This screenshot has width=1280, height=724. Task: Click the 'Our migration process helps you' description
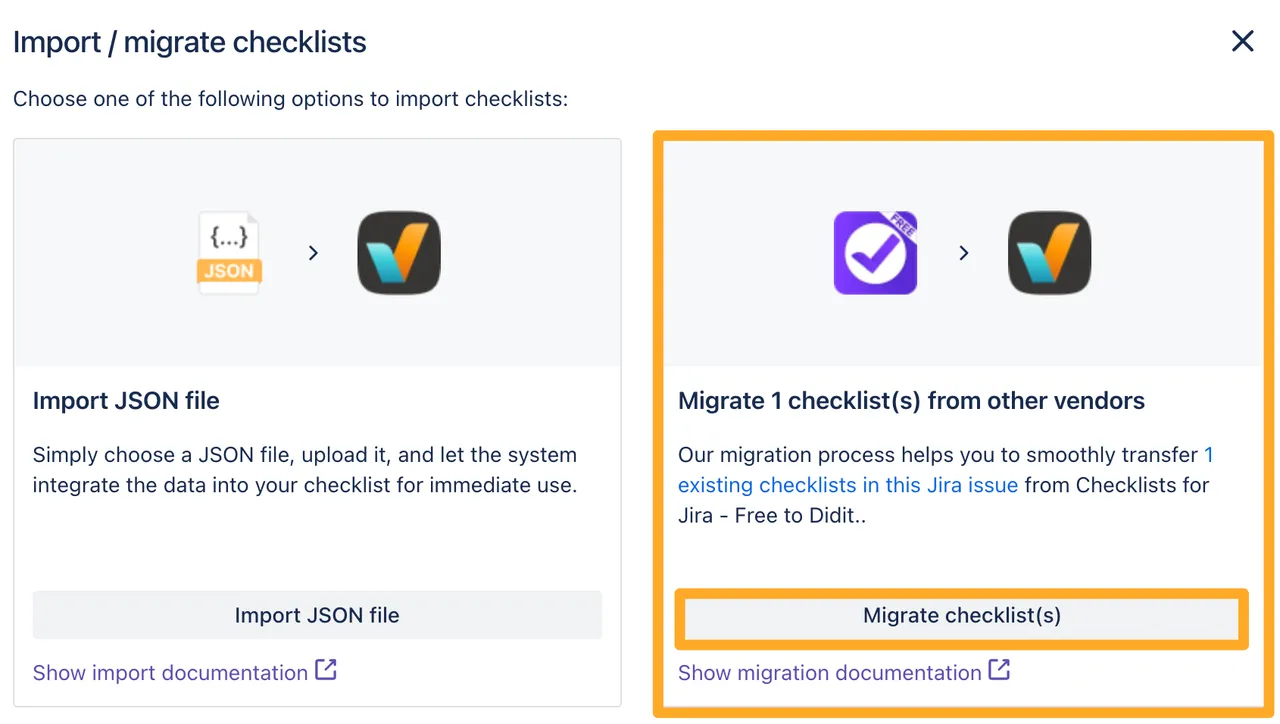click(945, 485)
